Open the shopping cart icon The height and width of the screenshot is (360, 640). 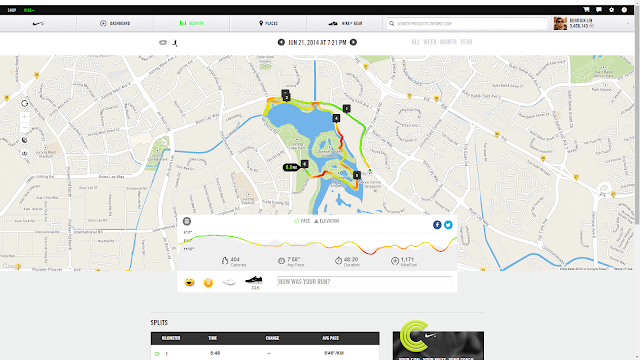click(x=586, y=10)
